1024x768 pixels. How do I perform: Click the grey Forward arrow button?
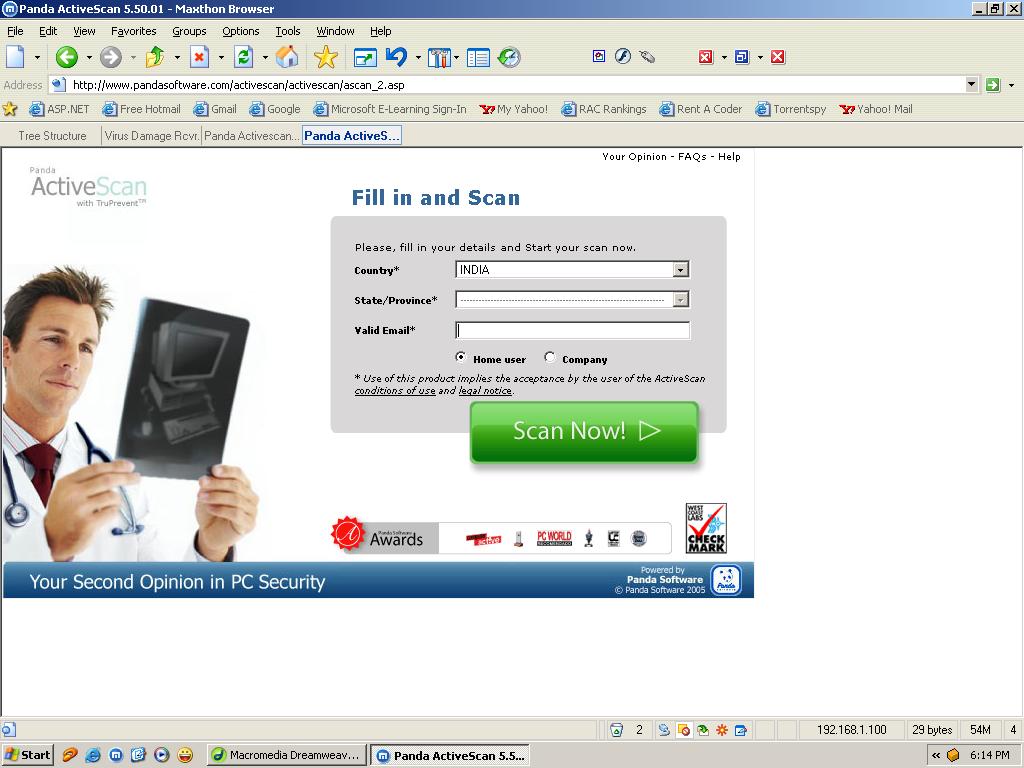(x=110, y=57)
